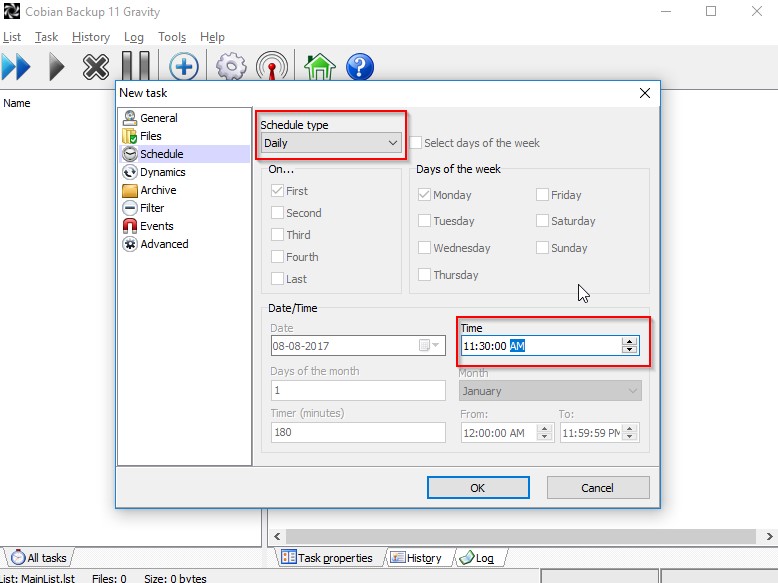Open Options via the gear icon
The width and height of the screenshot is (778, 583).
(x=231, y=67)
